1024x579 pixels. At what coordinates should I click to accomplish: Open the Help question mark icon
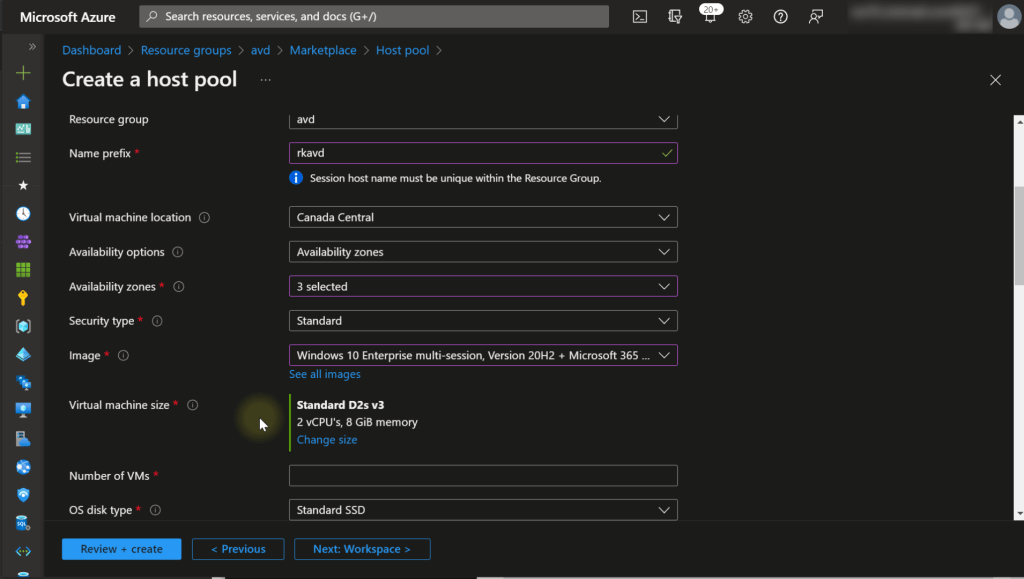tap(781, 17)
